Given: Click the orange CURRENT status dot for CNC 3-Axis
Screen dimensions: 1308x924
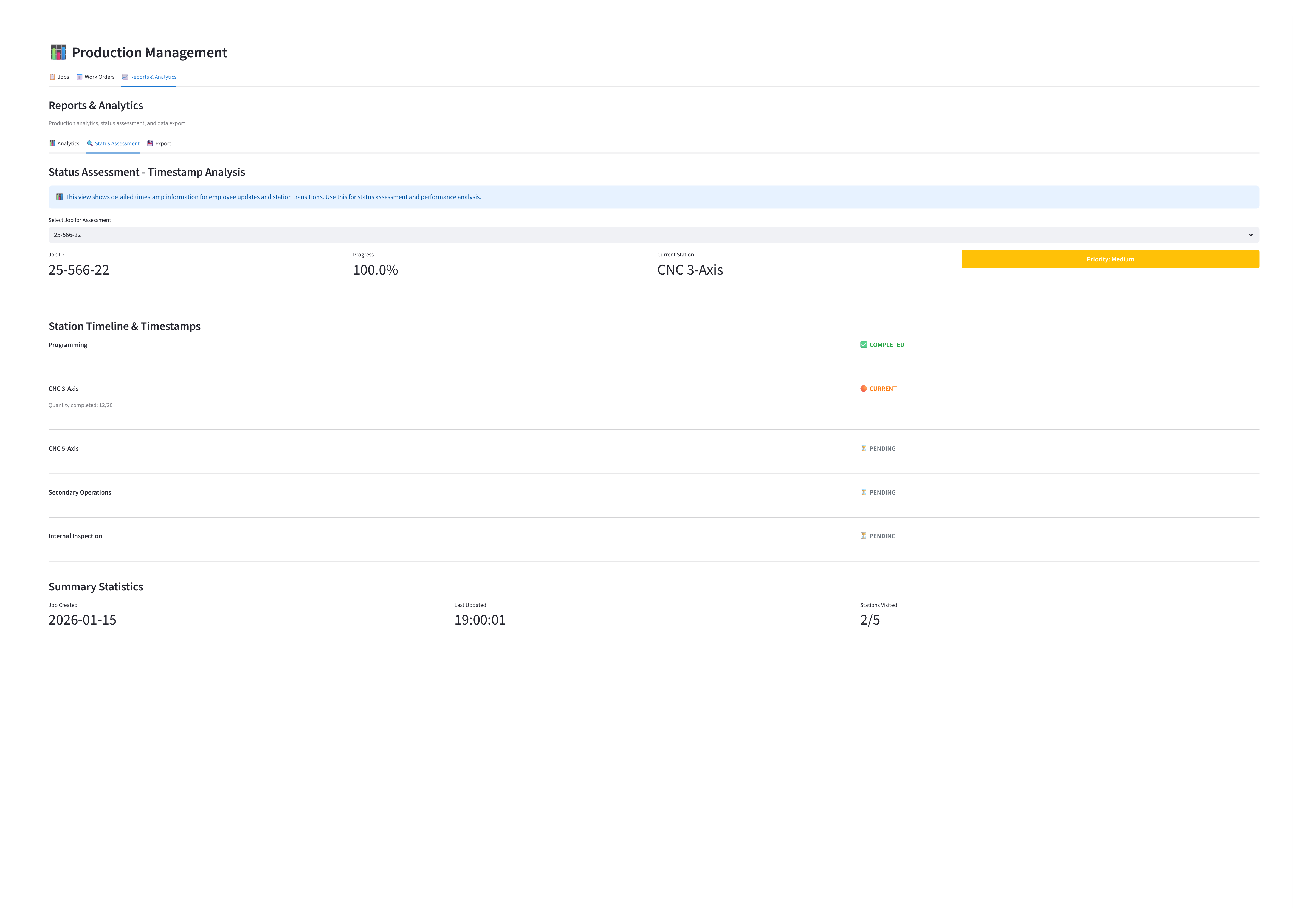Looking at the screenshot, I should 864,389.
